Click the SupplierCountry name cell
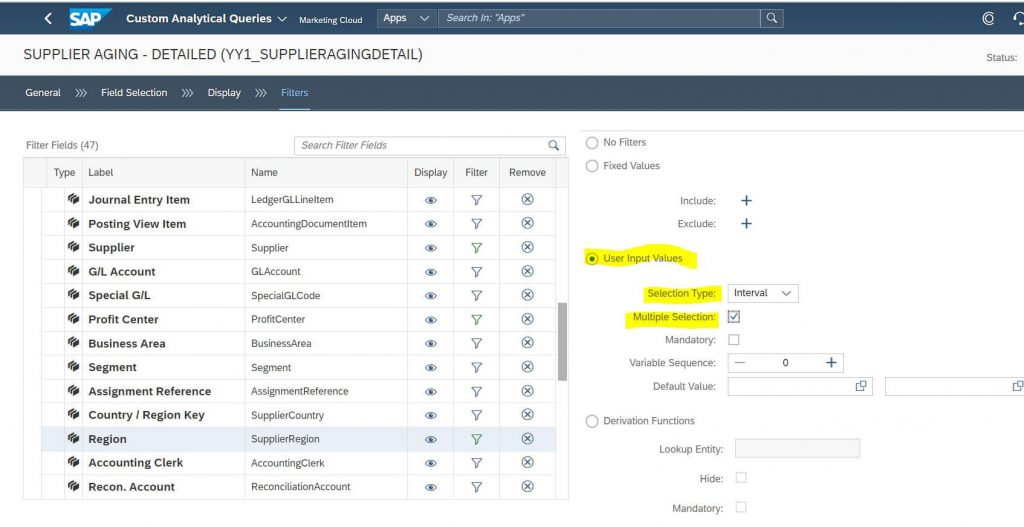 tap(287, 415)
